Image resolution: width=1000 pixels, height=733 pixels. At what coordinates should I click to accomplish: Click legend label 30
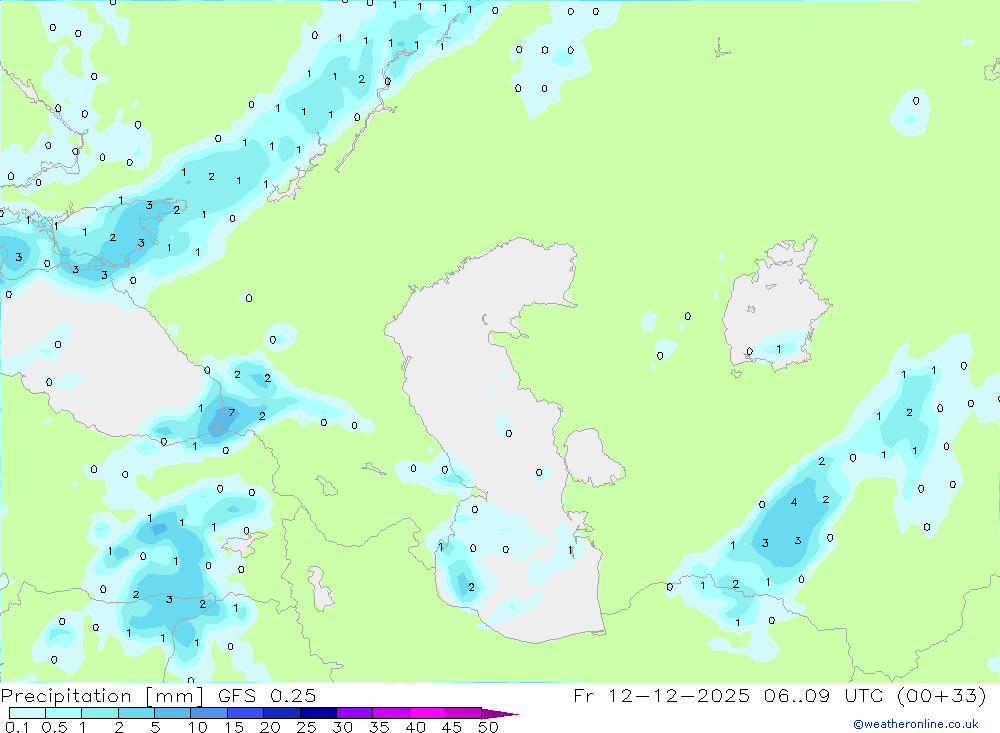pos(343,727)
